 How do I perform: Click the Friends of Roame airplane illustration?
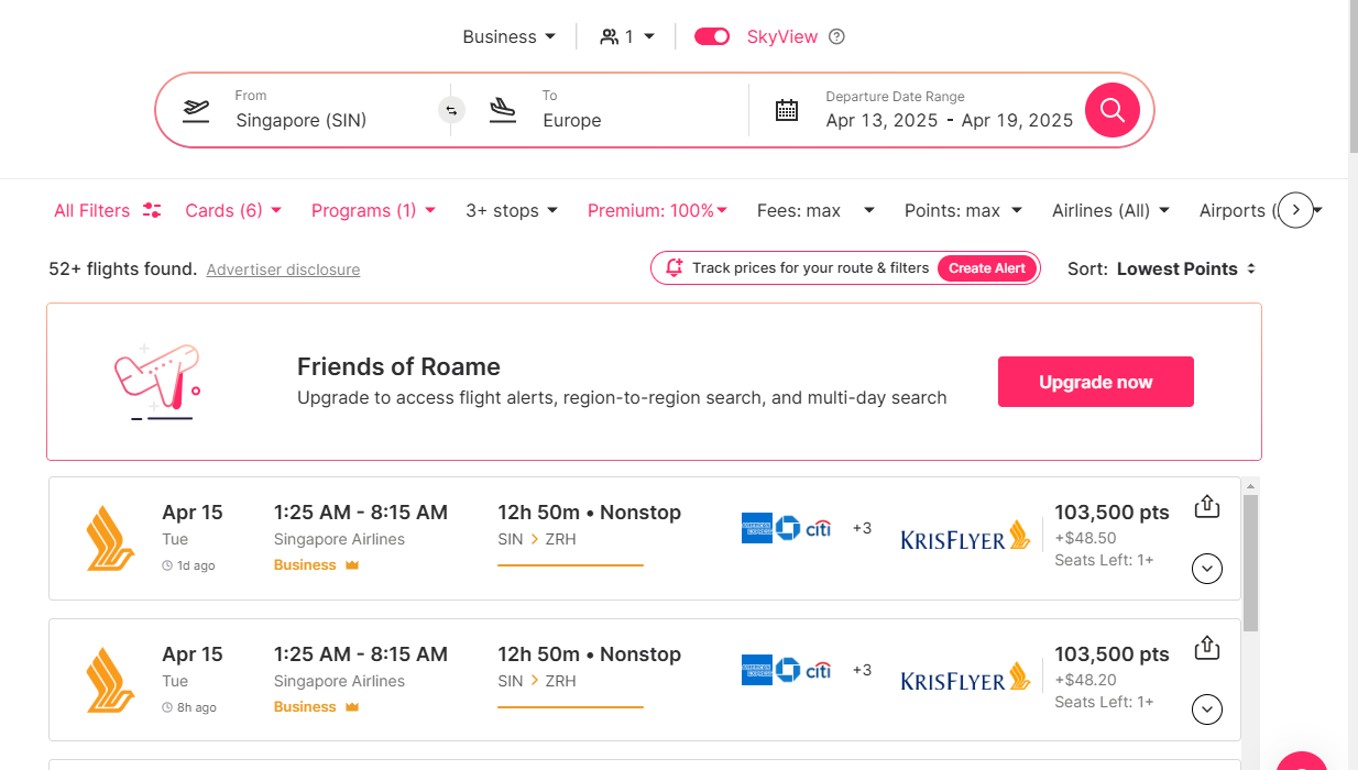click(157, 381)
